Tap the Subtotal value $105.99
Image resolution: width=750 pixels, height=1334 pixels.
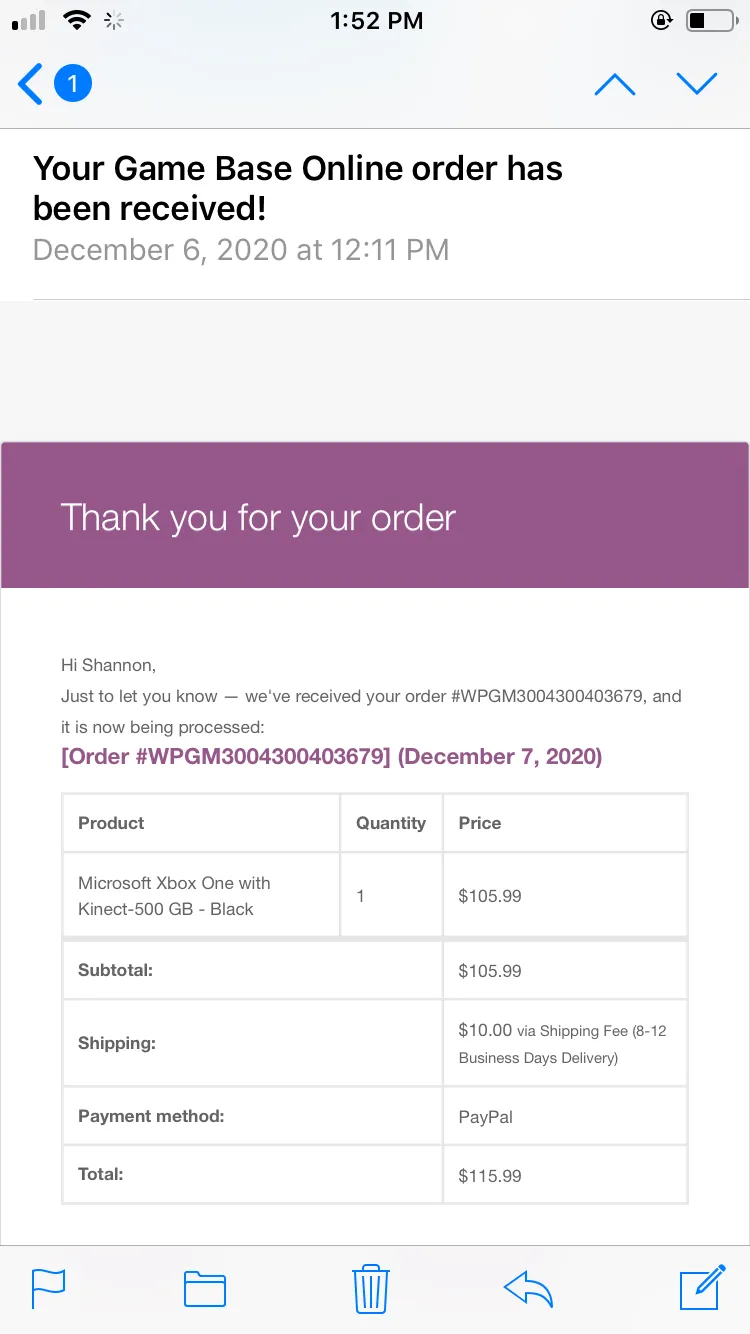[490, 971]
